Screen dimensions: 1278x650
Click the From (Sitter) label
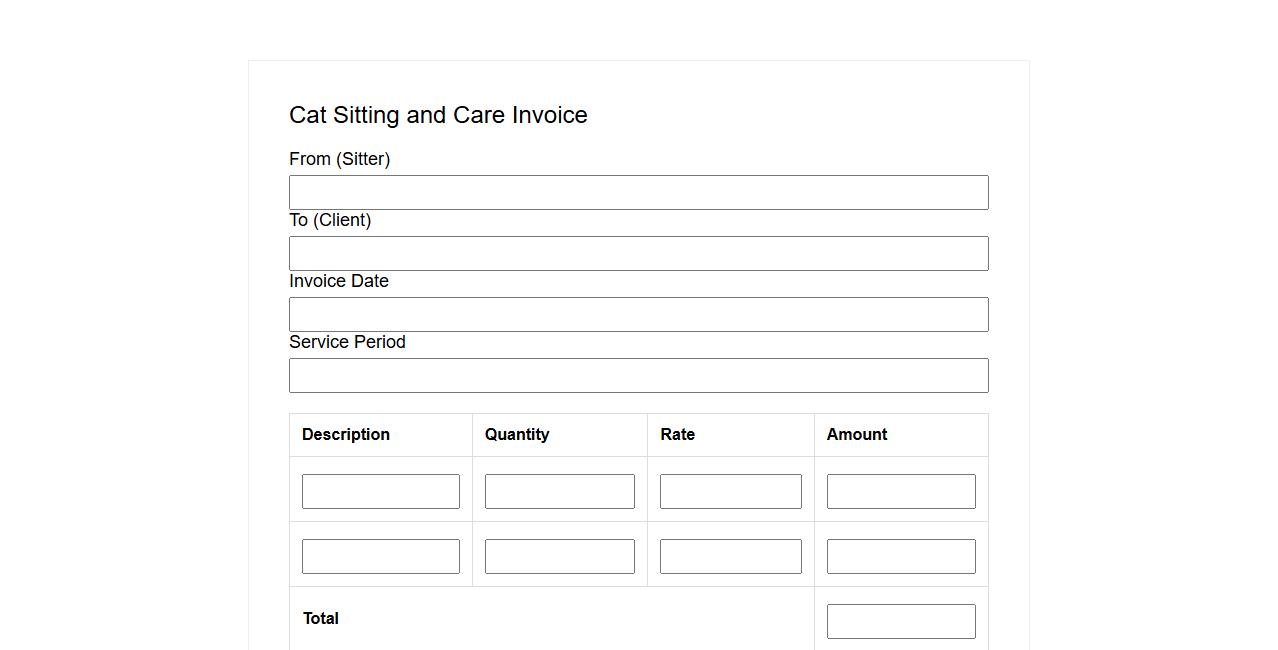339,159
